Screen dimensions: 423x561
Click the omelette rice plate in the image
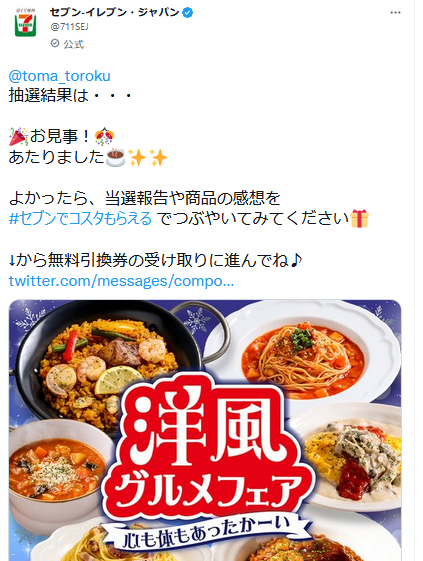click(x=352, y=458)
